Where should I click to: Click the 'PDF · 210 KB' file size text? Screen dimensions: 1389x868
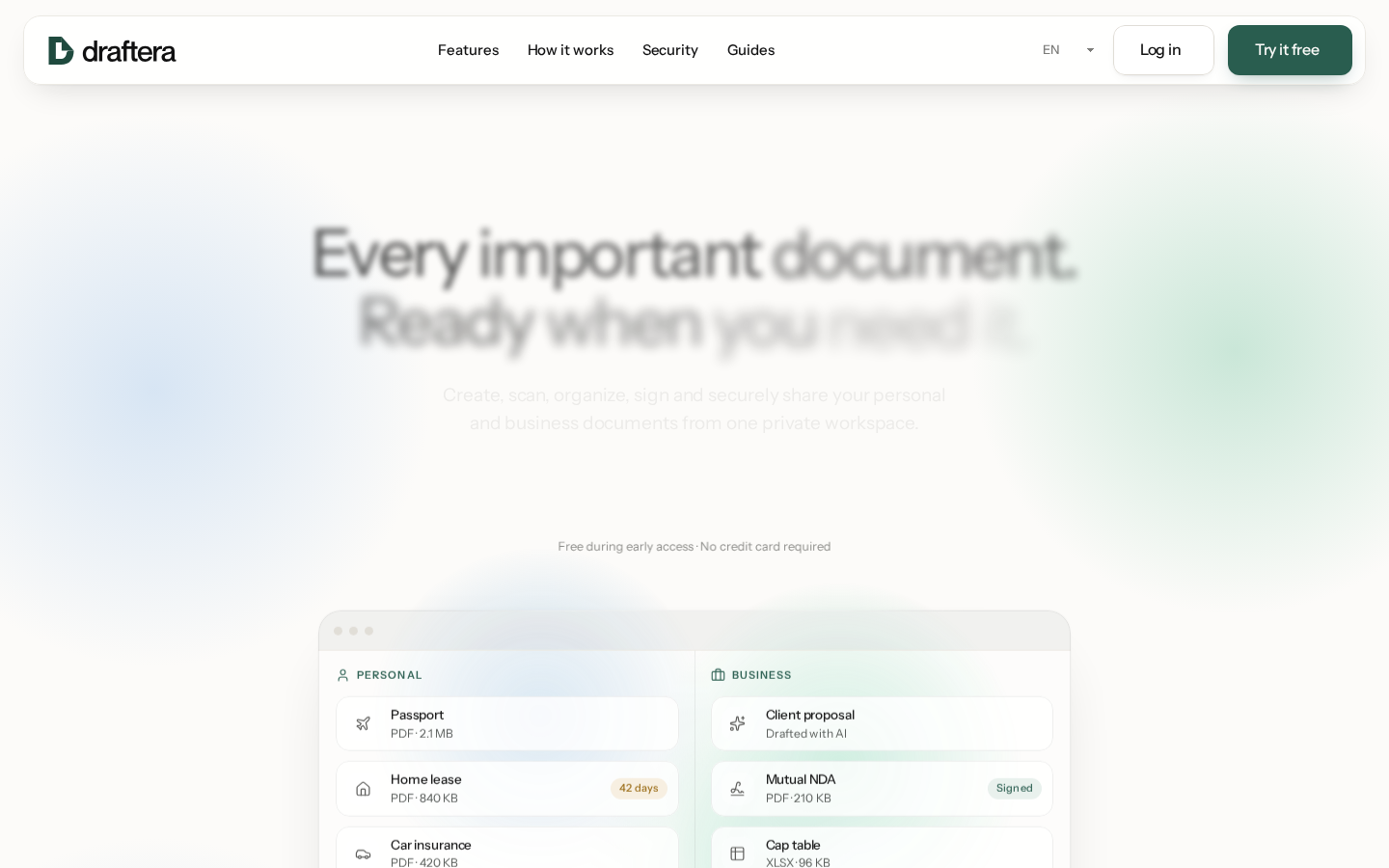(x=799, y=799)
